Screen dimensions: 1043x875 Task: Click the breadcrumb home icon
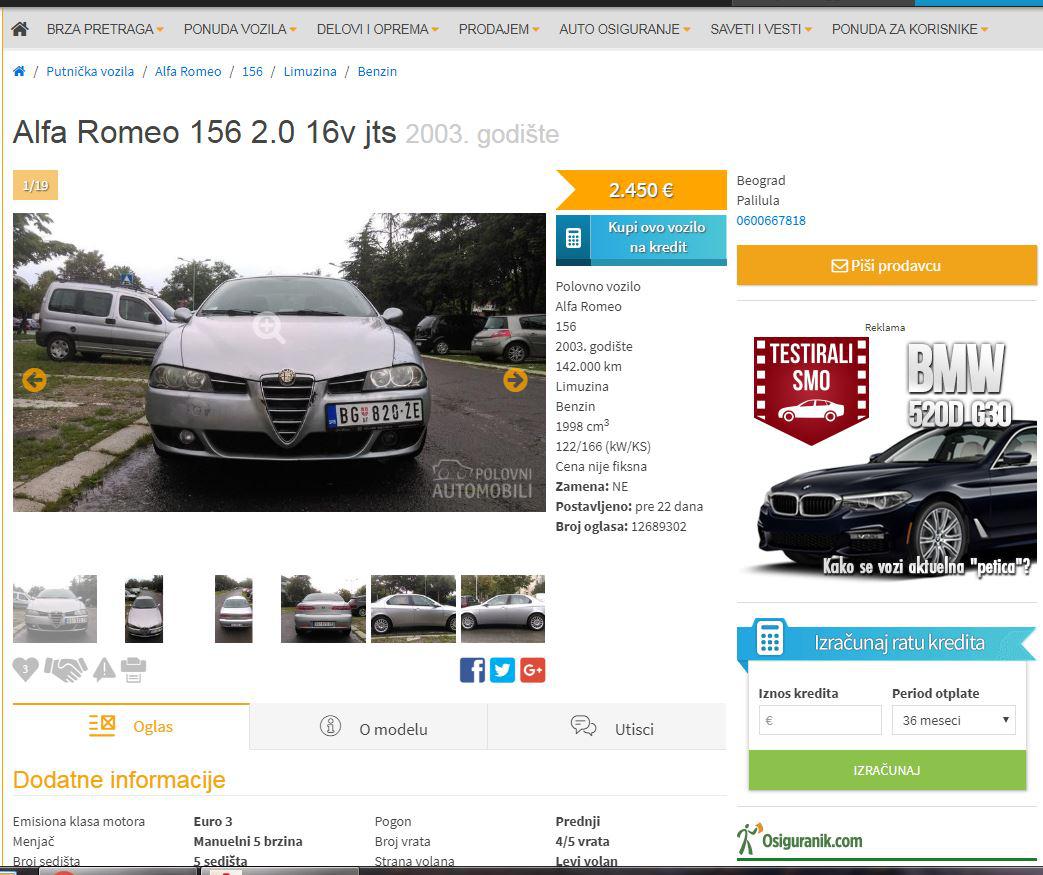[19, 71]
